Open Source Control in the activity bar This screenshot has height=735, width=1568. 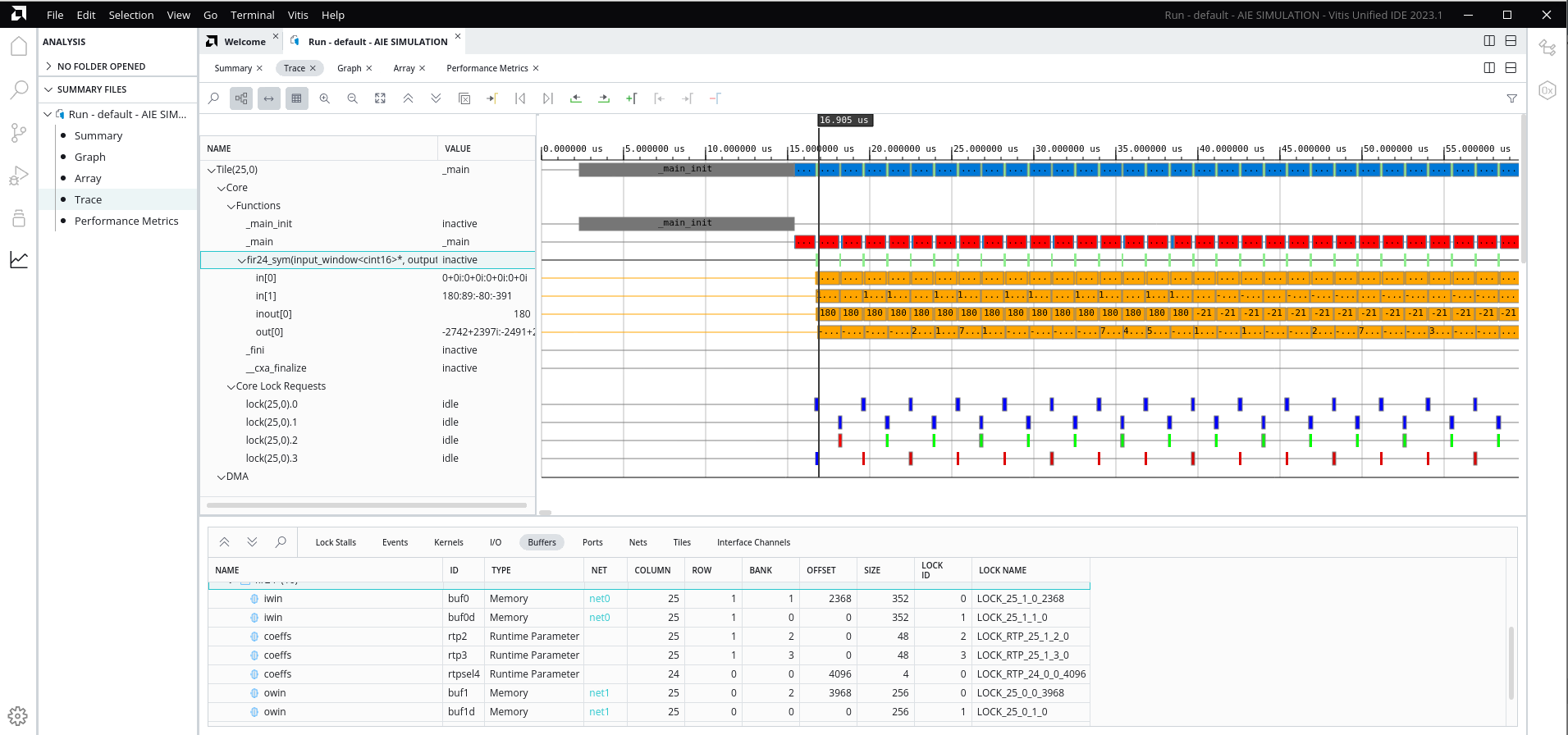(18, 133)
